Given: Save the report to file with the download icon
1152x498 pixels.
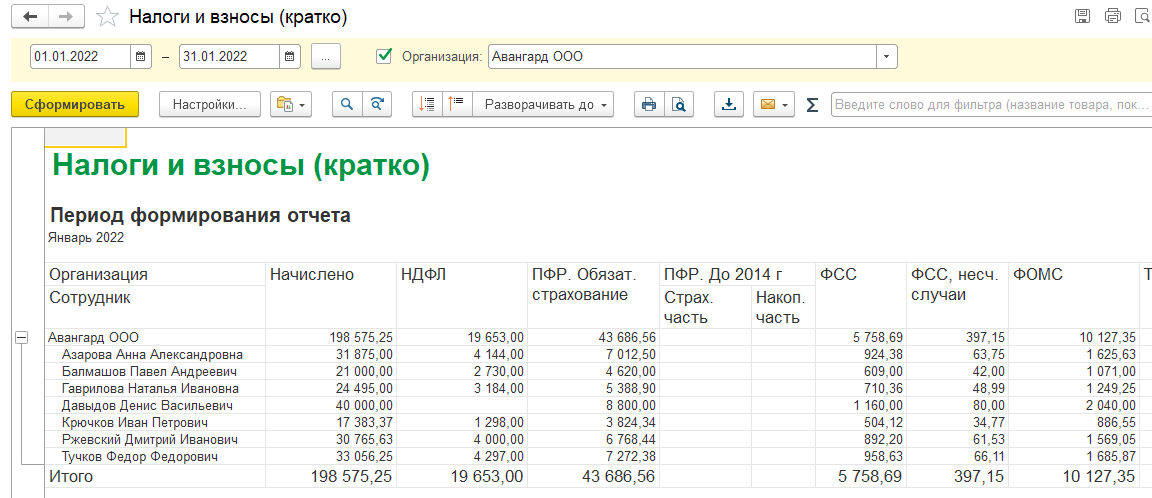Looking at the screenshot, I should click(730, 104).
